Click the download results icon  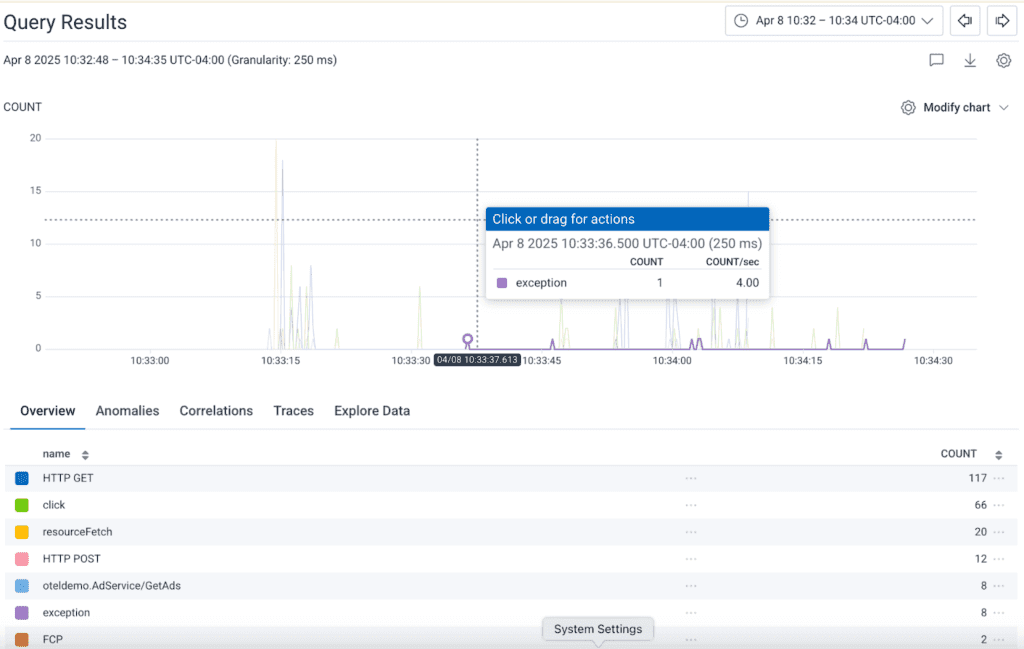pyautogui.click(x=969, y=60)
